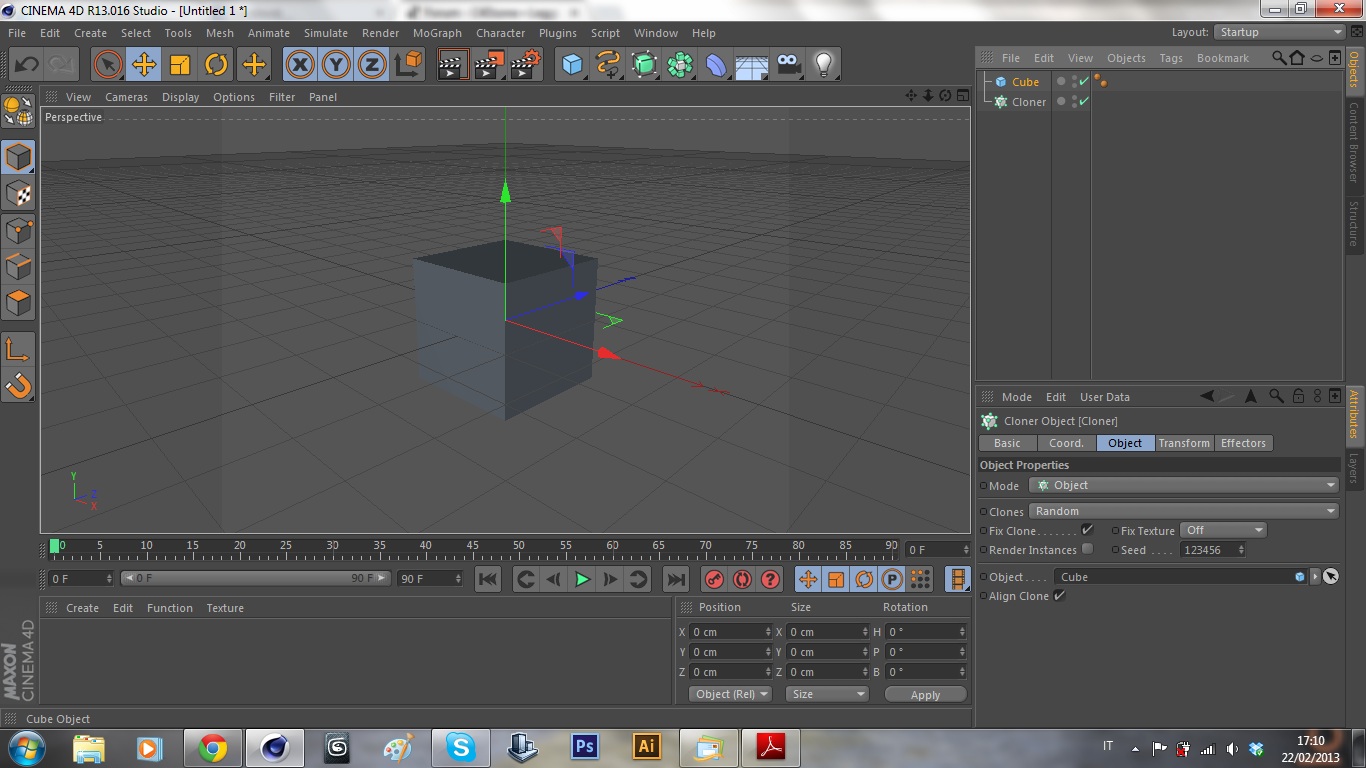Click the light bulb Light object icon

[823, 65]
